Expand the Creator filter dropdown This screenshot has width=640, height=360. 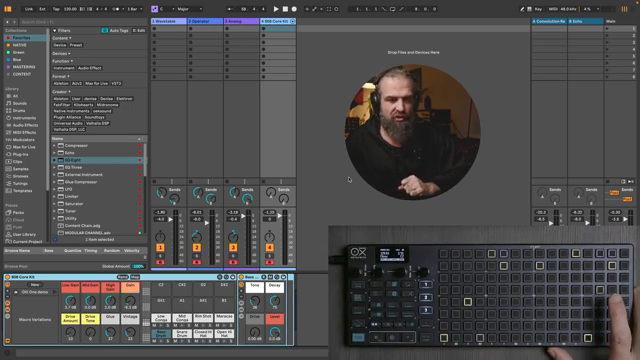61,92
